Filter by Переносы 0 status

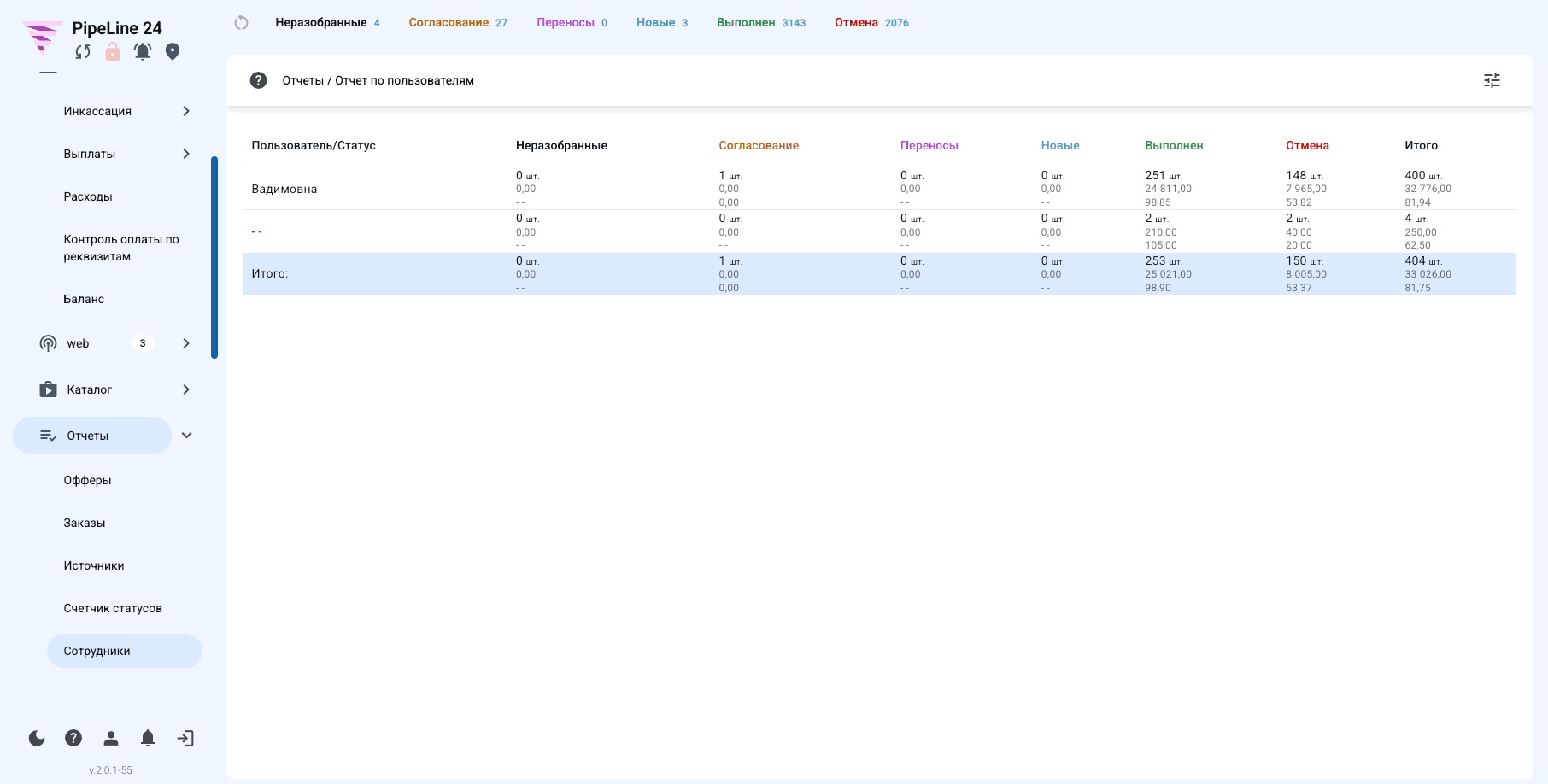click(x=572, y=23)
